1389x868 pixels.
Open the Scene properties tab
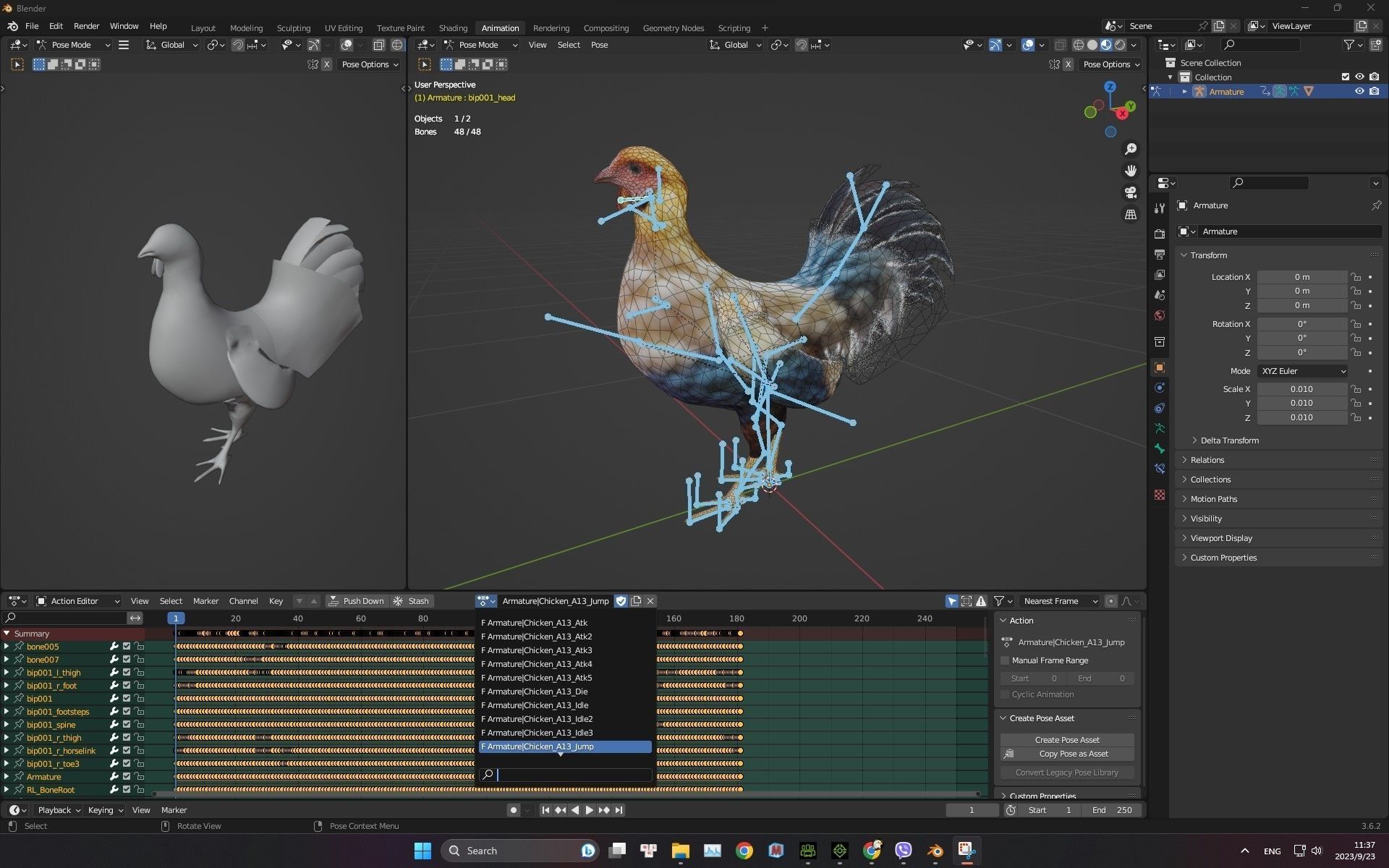(1160, 295)
